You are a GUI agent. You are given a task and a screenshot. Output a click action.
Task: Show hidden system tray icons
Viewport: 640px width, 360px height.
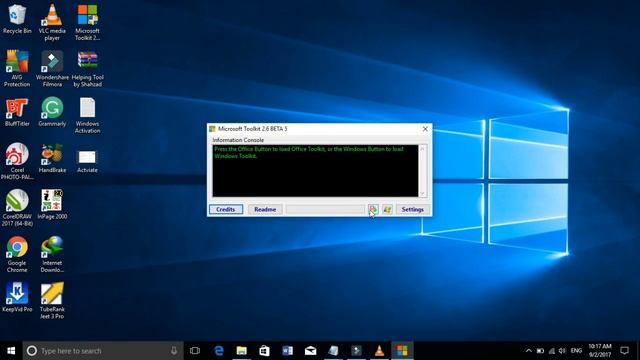(529, 351)
